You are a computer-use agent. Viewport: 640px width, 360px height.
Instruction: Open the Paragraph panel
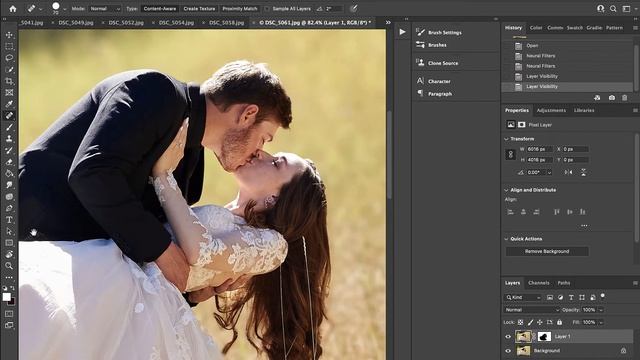click(x=440, y=94)
